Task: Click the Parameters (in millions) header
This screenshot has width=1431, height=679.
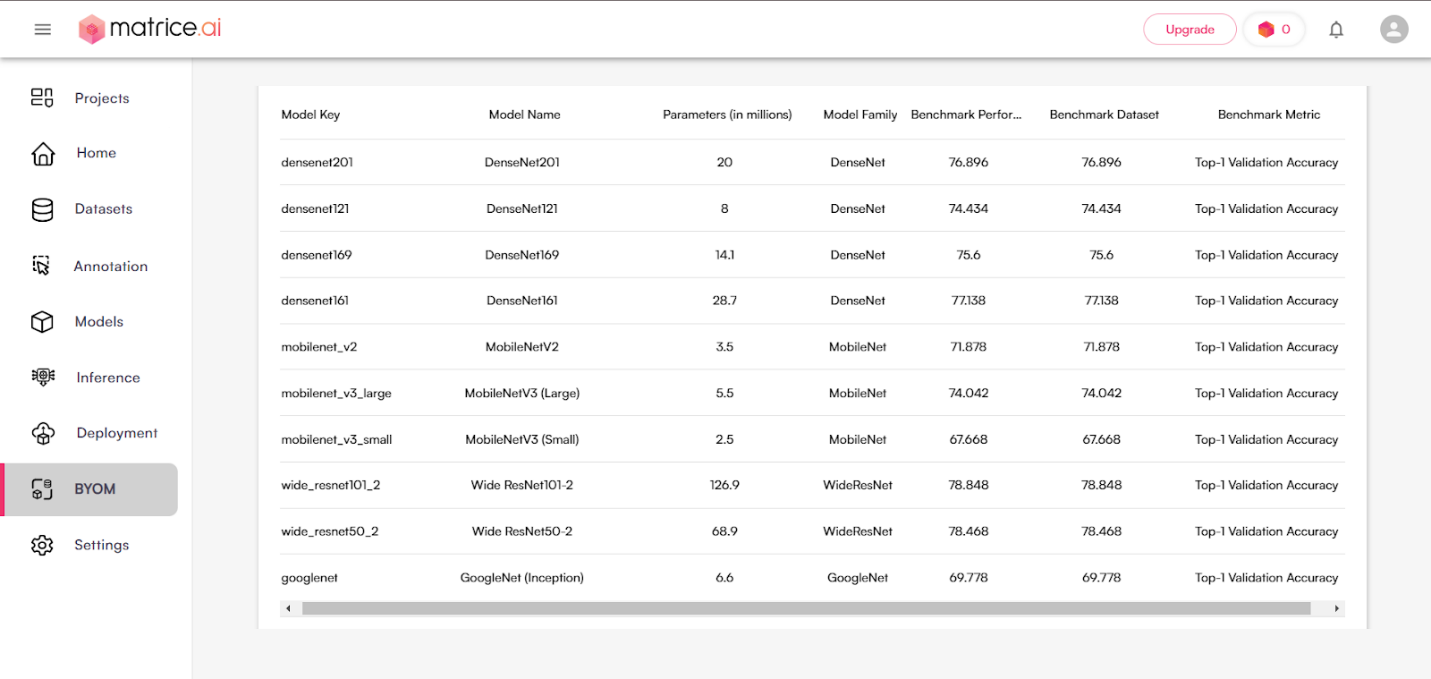Action: click(727, 115)
